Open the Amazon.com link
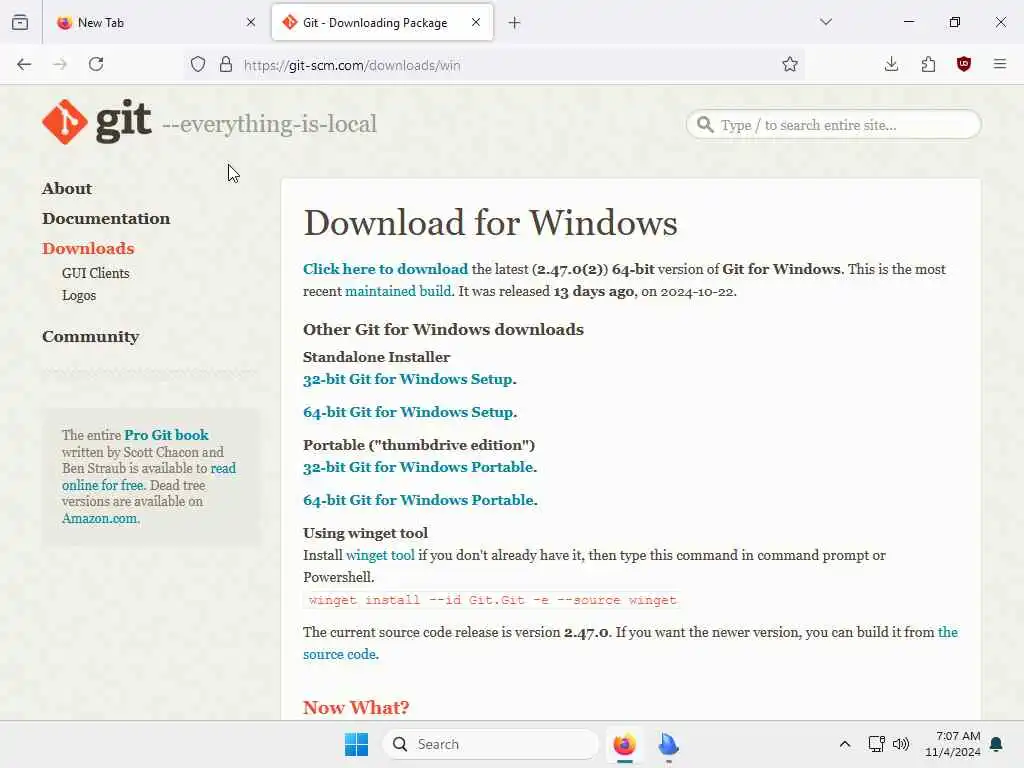This screenshot has width=1024, height=768. (100, 519)
